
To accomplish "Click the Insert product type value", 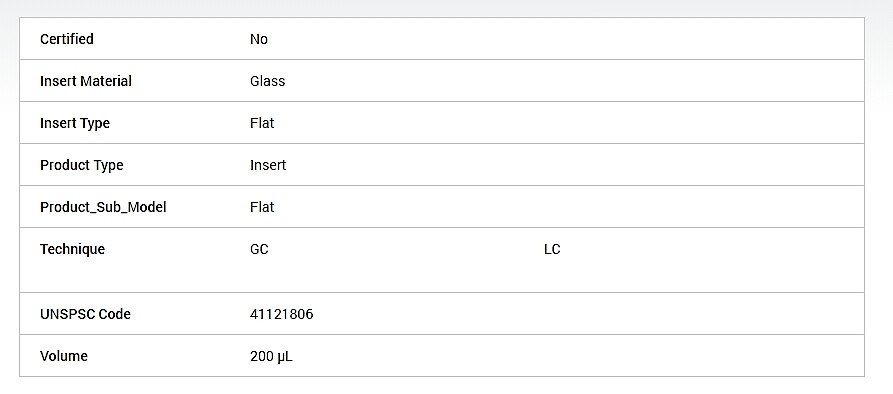I will pyautogui.click(x=268, y=166).
